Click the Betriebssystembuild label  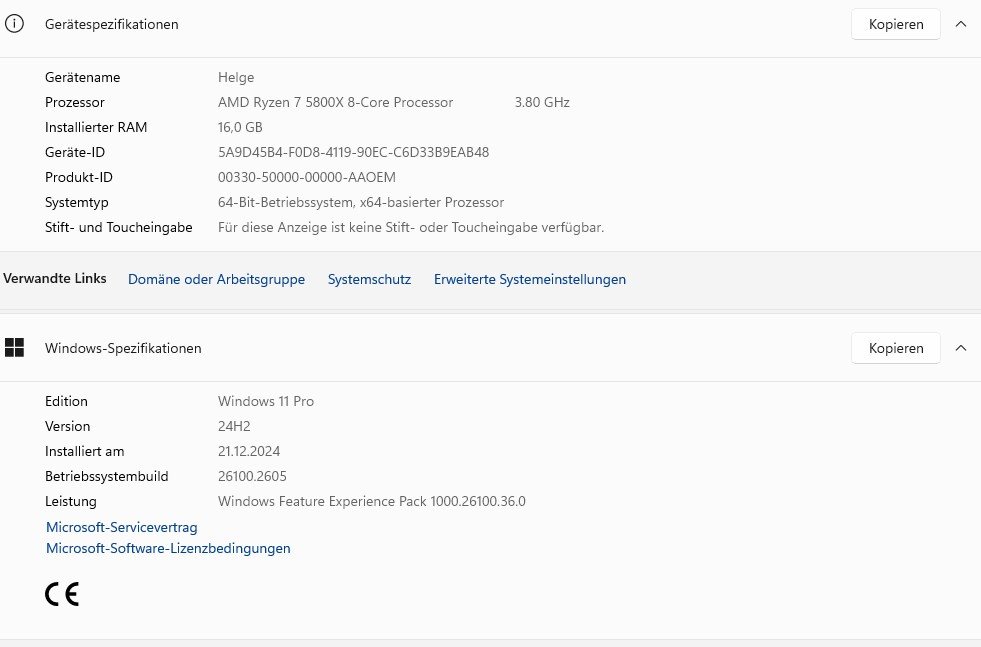(106, 476)
